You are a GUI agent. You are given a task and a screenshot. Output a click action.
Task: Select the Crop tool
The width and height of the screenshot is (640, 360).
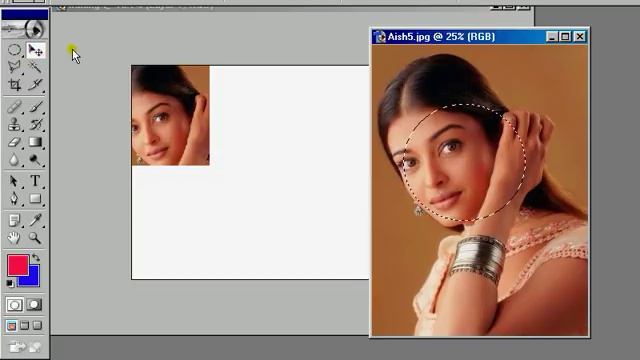click(14, 84)
